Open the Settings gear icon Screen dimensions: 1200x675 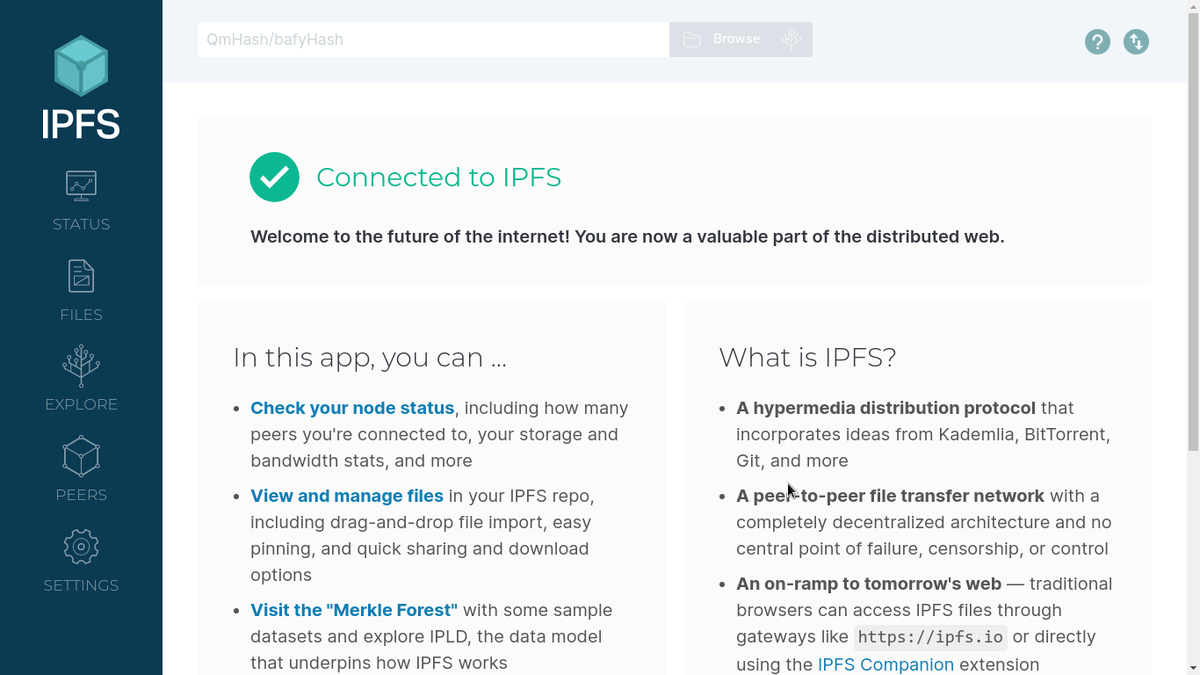coord(81,547)
